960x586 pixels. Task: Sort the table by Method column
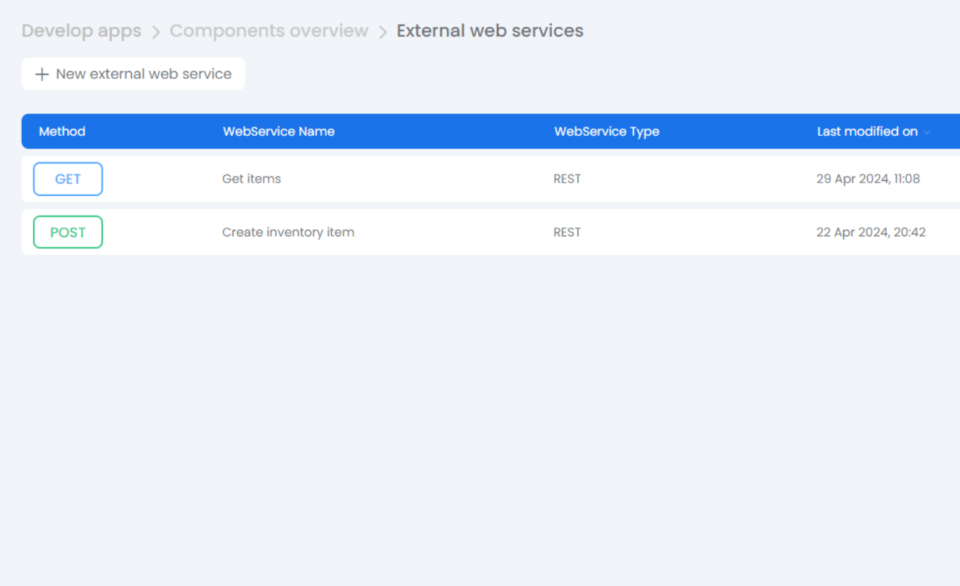coord(62,131)
